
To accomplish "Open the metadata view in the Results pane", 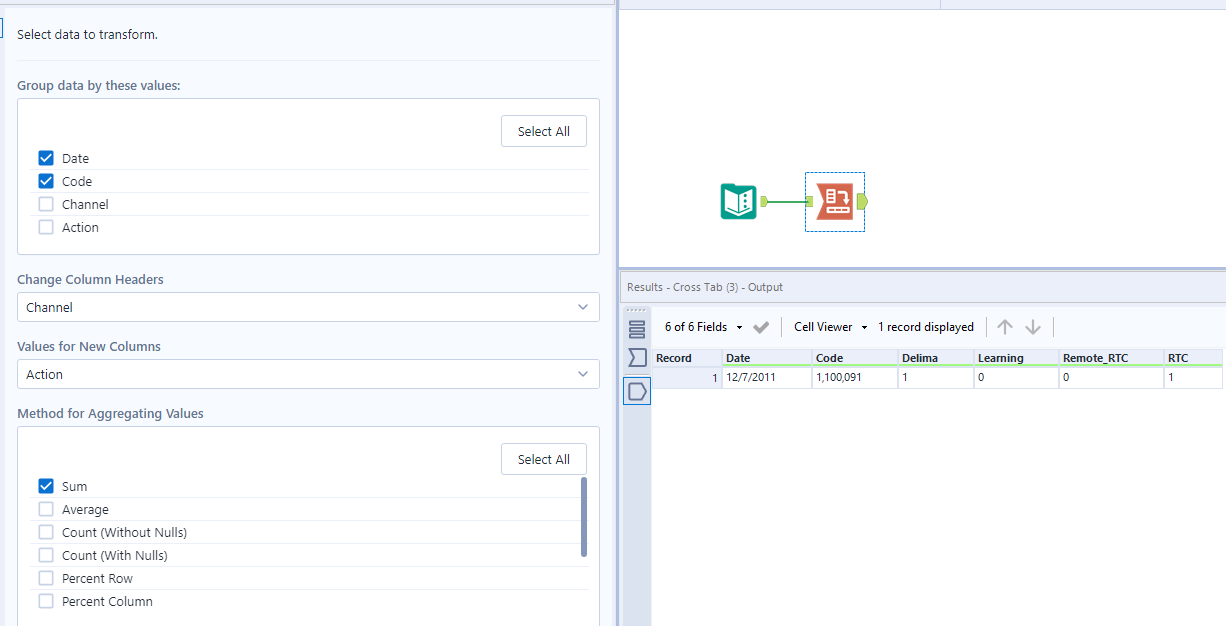I will point(637,357).
